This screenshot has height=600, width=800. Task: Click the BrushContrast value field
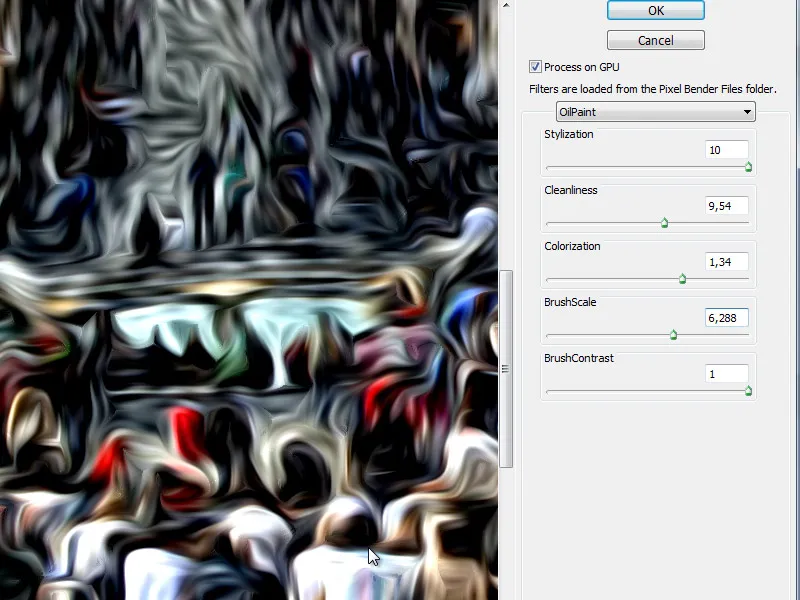point(726,373)
